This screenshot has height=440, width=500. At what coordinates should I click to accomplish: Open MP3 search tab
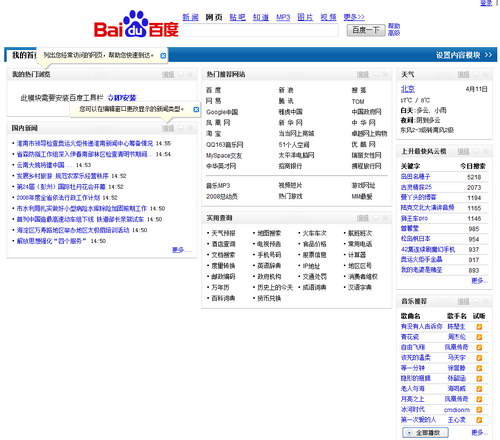[x=283, y=17]
